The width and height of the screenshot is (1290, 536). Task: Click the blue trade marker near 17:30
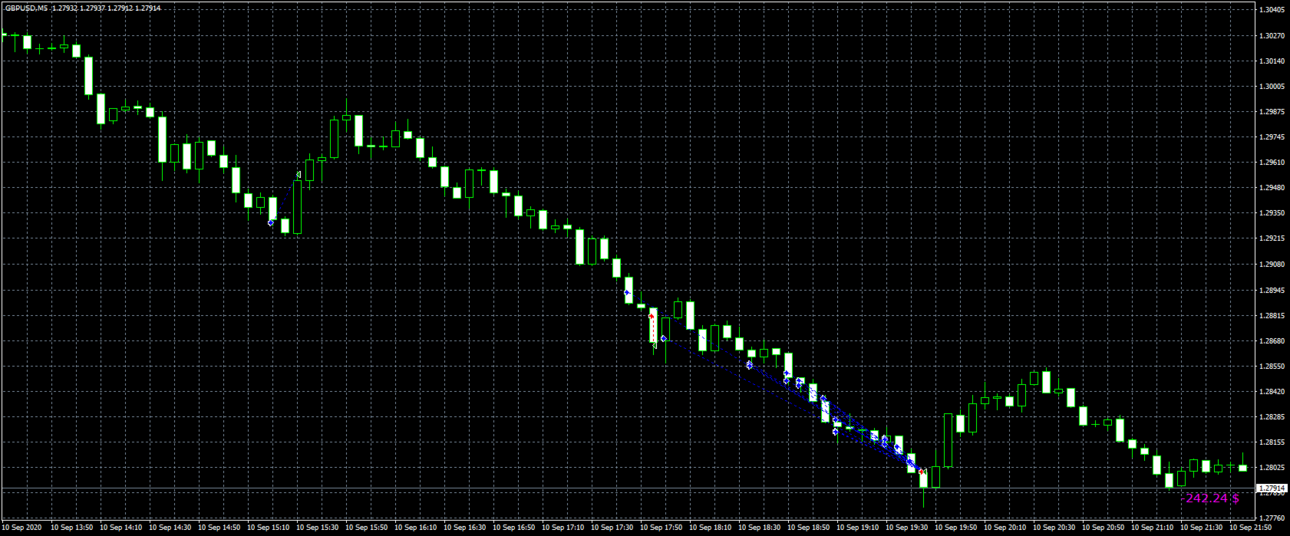pos(627,293)
